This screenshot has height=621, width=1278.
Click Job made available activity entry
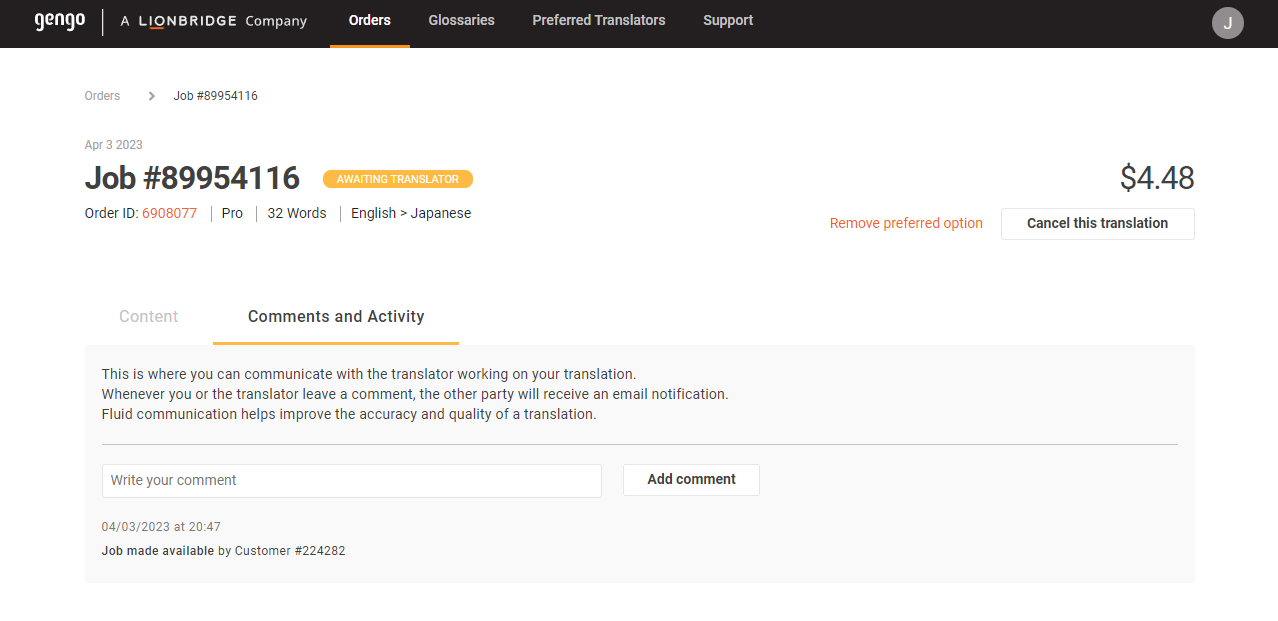pos(223,551)
